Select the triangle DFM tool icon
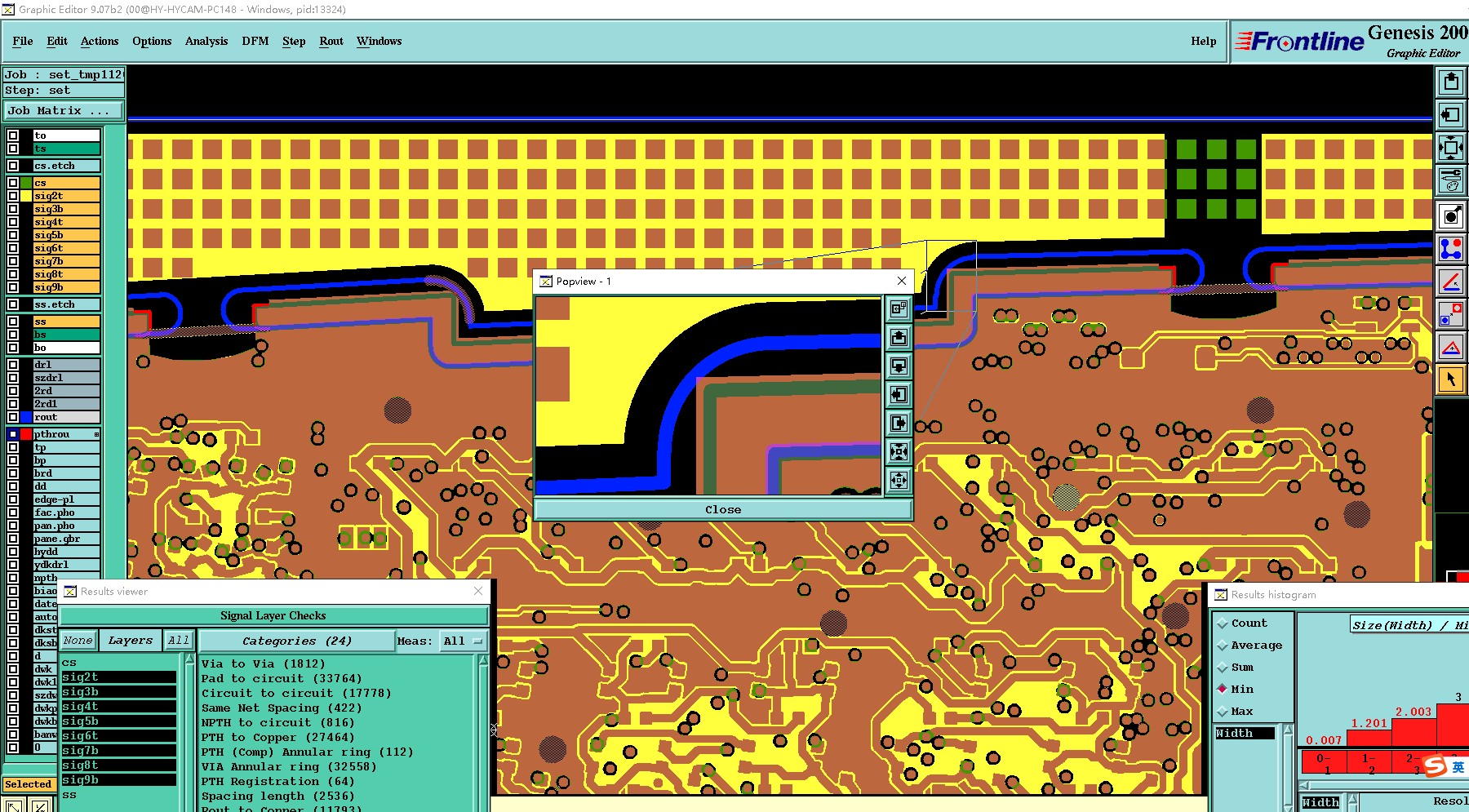1469x812 pixels. coord(1450,347)
